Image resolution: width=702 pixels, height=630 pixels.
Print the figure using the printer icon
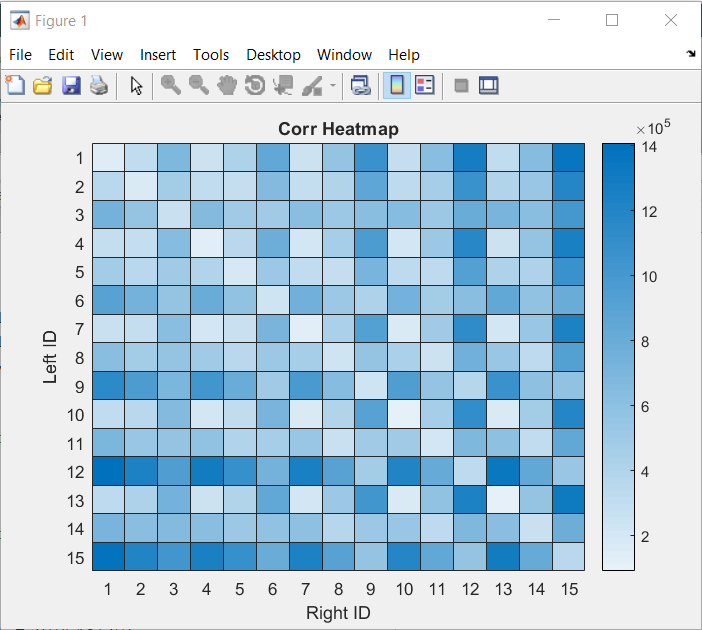click(x=99, y=85)
